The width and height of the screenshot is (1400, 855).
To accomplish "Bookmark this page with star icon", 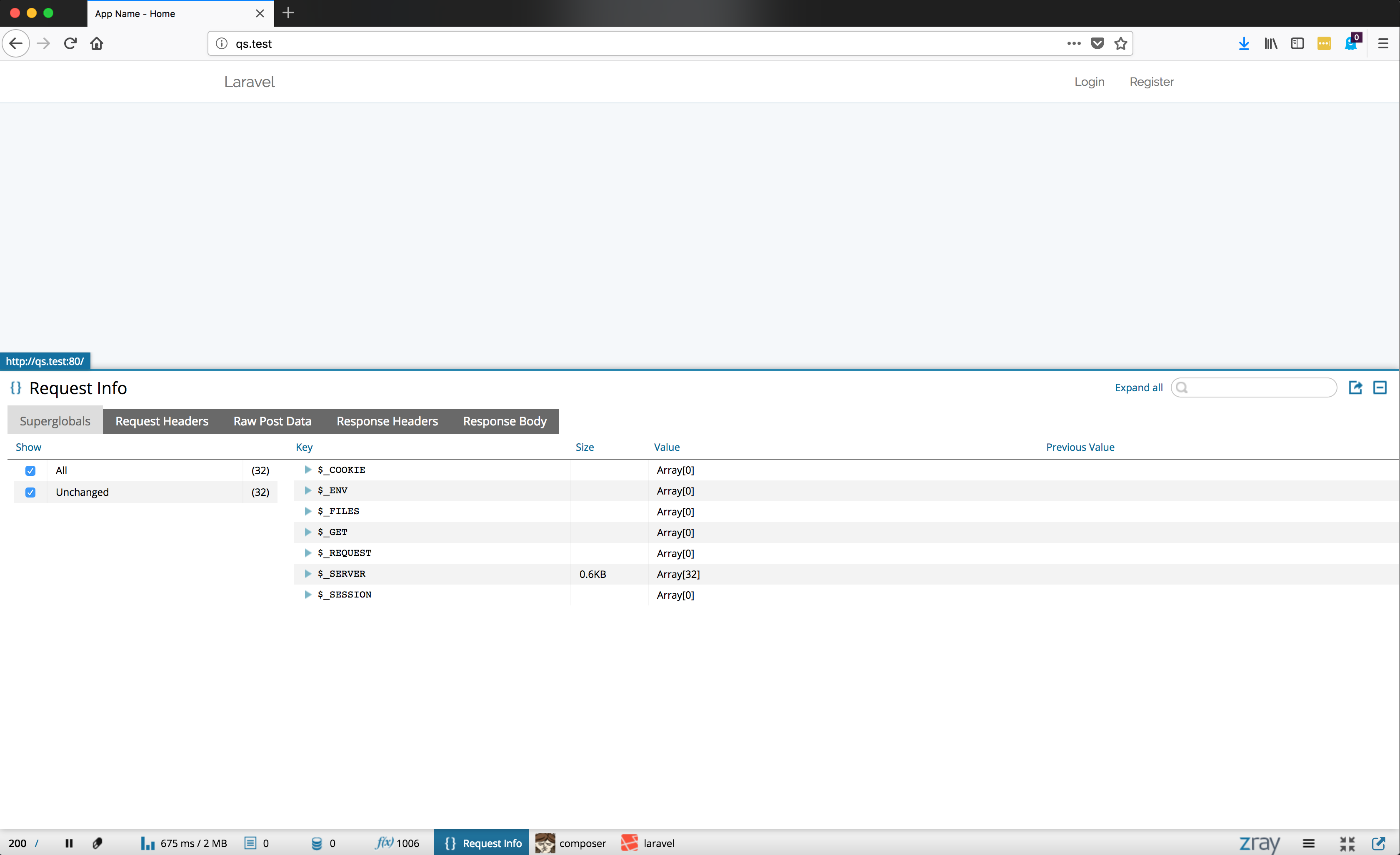I will [x=1120, y=43].
